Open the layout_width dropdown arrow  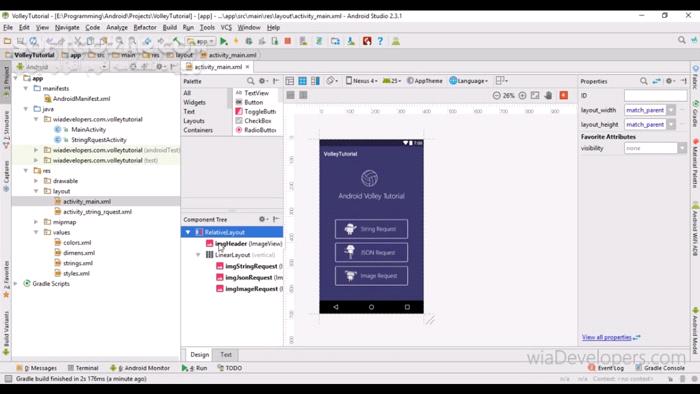[x=671, y=110]
